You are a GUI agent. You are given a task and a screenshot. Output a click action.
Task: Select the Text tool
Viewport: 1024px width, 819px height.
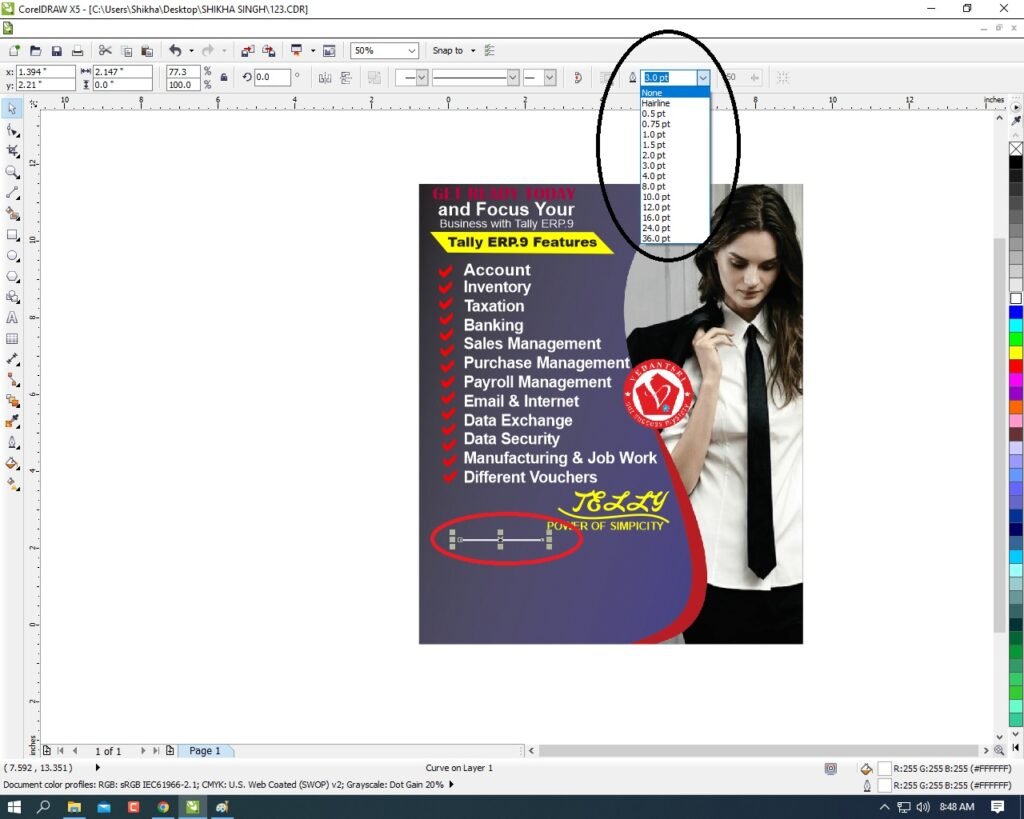click(x=12, y=318)
